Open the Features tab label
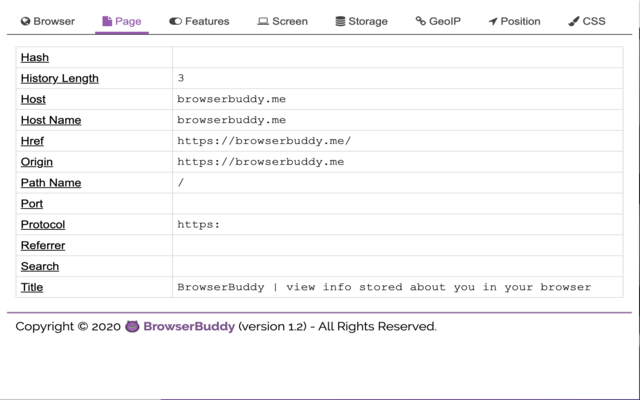Image resolution: width=640 pixels, height=400 pixels. click(x=207, y=21)
